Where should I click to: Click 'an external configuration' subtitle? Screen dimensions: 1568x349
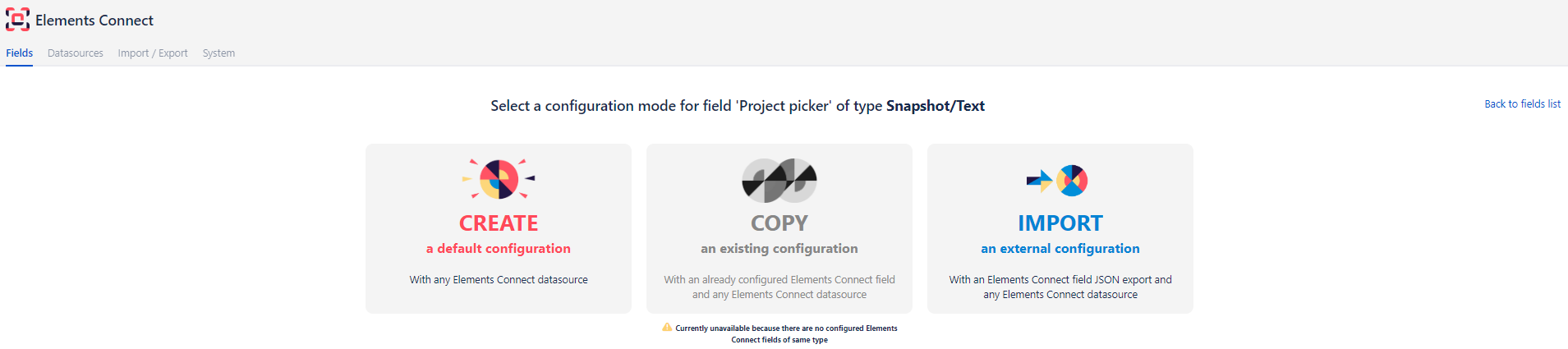[x=1060, y=249]
